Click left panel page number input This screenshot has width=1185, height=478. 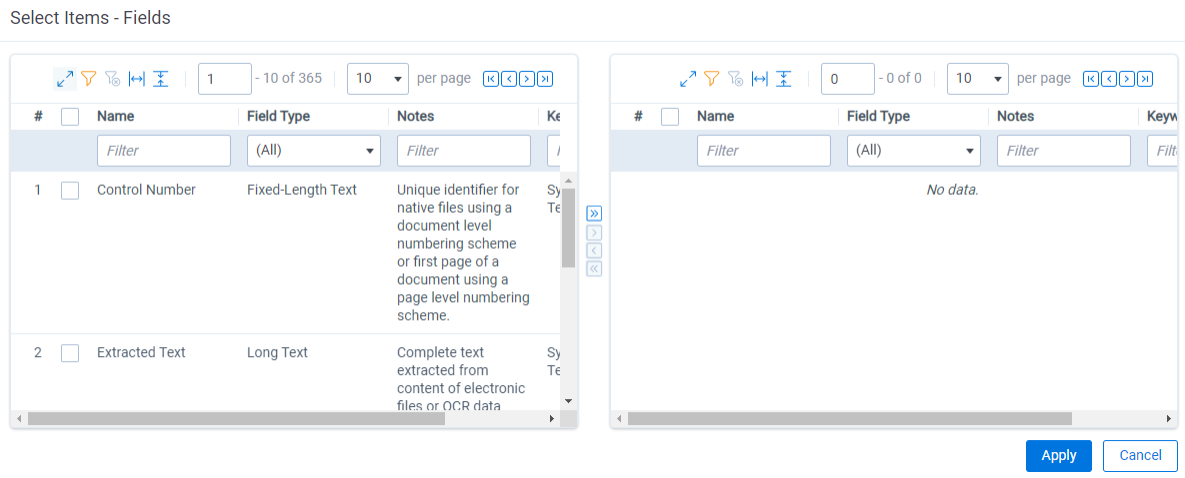224,79
